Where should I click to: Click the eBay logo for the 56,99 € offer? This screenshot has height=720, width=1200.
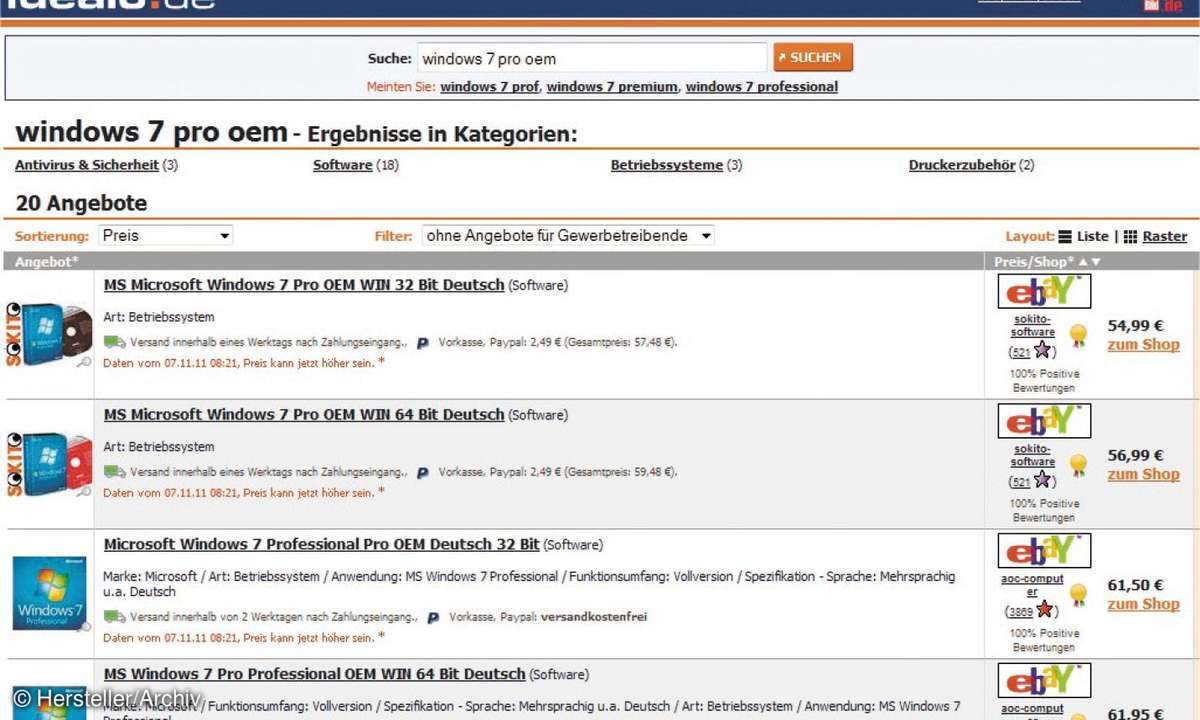coord(1044,421)
